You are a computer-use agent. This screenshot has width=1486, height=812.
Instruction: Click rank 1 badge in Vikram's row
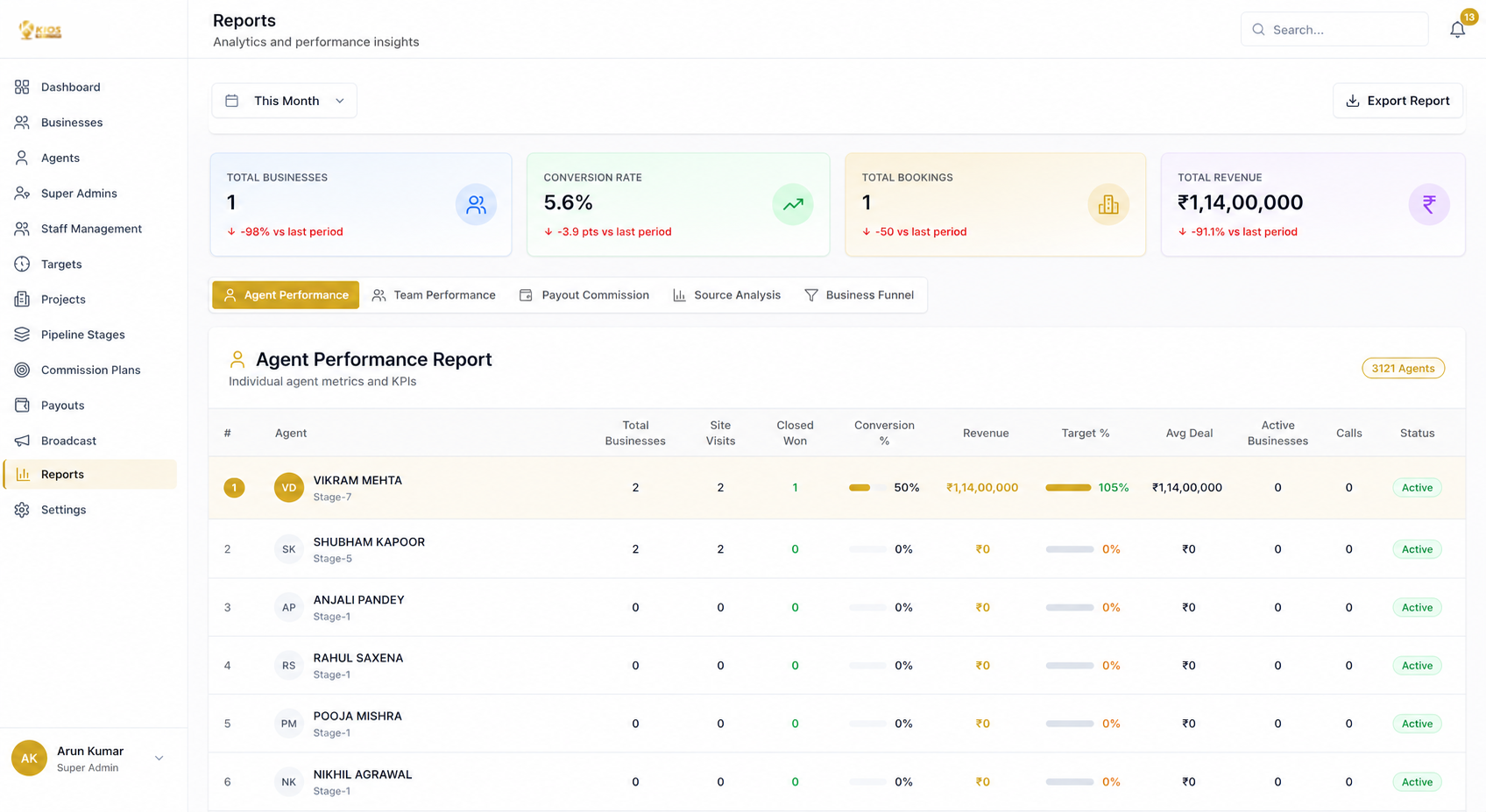[234, 488]
